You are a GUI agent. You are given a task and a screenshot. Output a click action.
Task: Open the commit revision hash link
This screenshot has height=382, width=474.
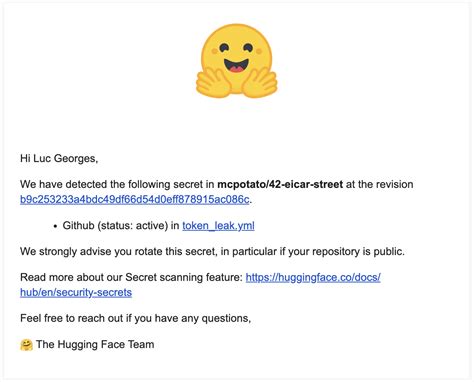tap(134, 199)
